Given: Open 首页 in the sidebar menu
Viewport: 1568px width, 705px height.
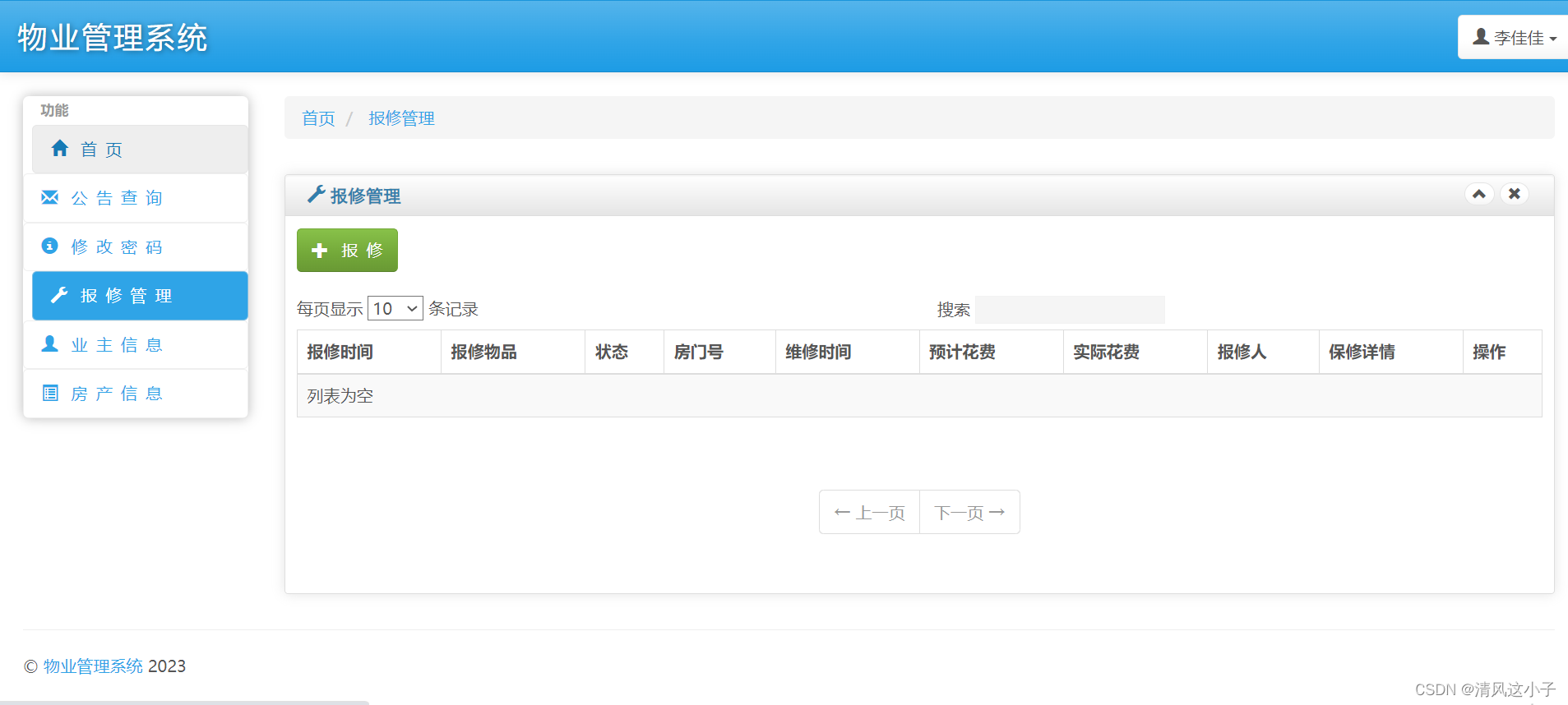Looking at the screenshot, I should [140, 150].
